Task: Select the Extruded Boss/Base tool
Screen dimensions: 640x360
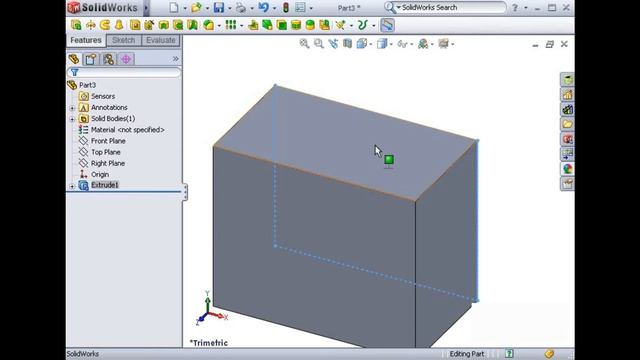Action: coord(76,25)
